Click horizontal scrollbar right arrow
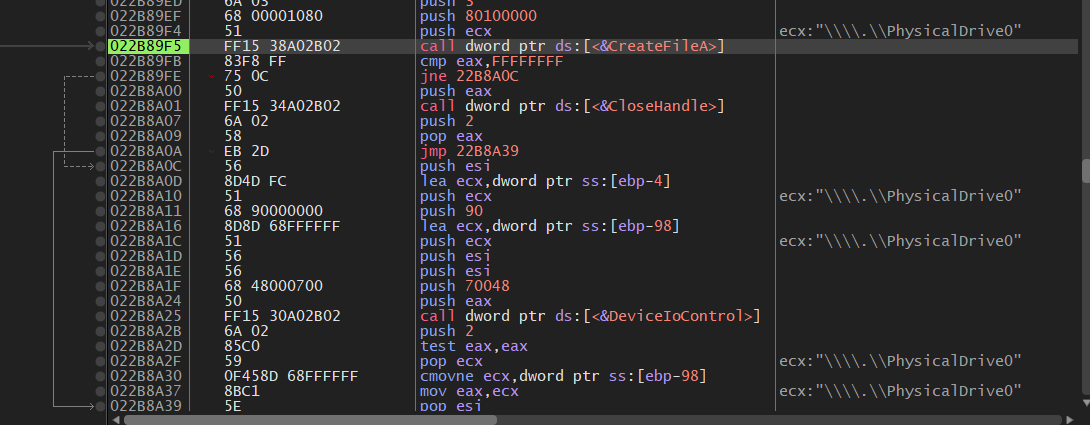Image resolution: width=1090 pixels, height=425 pixels. (x=1069, y=420)
